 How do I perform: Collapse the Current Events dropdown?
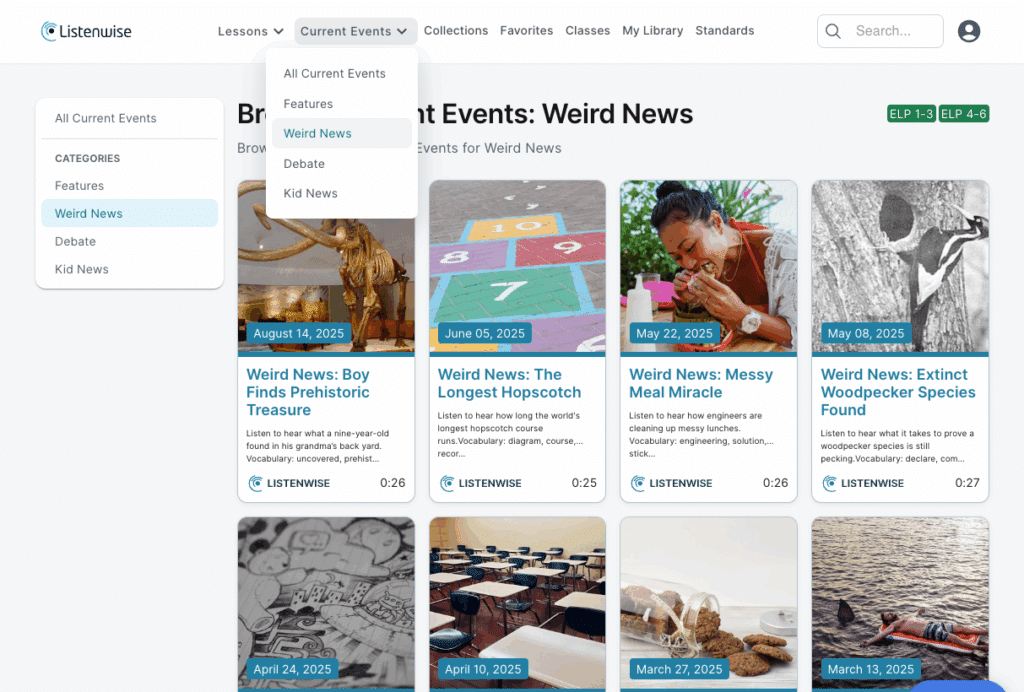pos(355,31)
